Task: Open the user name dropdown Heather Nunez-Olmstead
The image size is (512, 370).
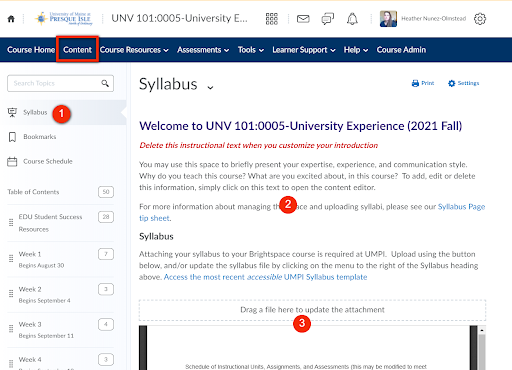Action: click(434, 19)
